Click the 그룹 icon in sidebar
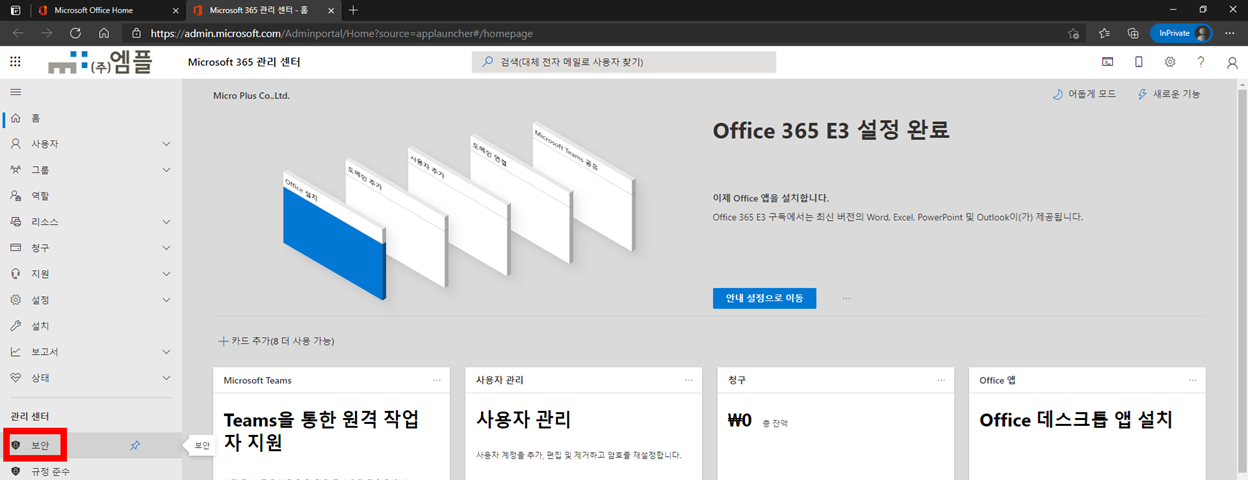This screenshot has width=1248, height=480. click(x=15, y=170)
